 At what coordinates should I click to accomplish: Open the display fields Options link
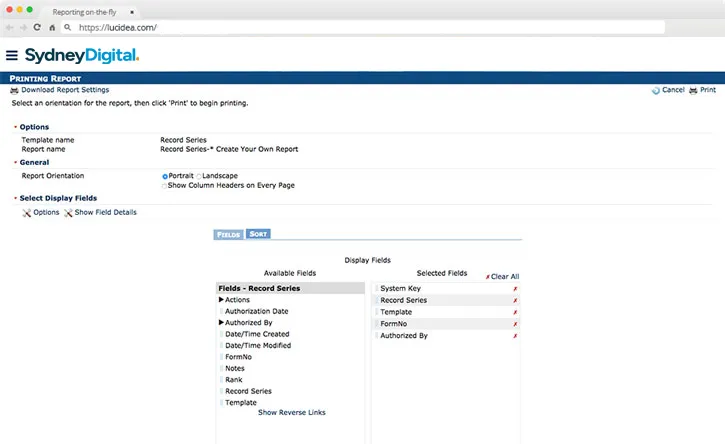tap(46, 212)
